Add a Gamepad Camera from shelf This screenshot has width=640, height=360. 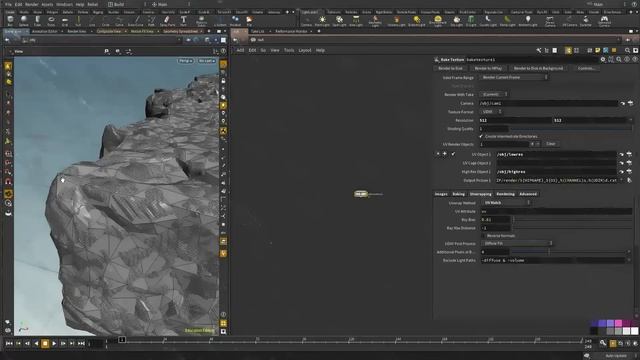point(604,20)
